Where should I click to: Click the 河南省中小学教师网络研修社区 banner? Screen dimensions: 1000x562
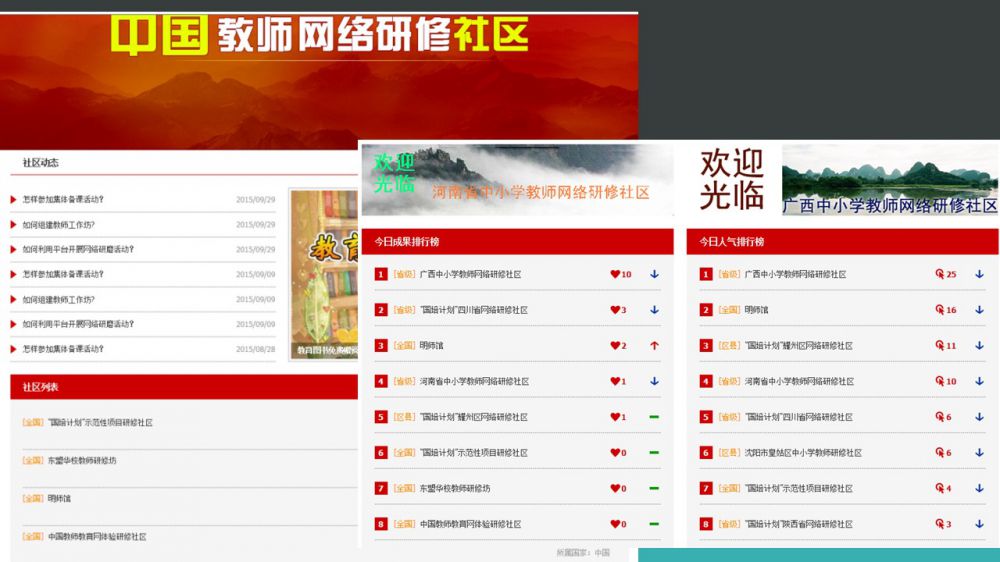516,180
